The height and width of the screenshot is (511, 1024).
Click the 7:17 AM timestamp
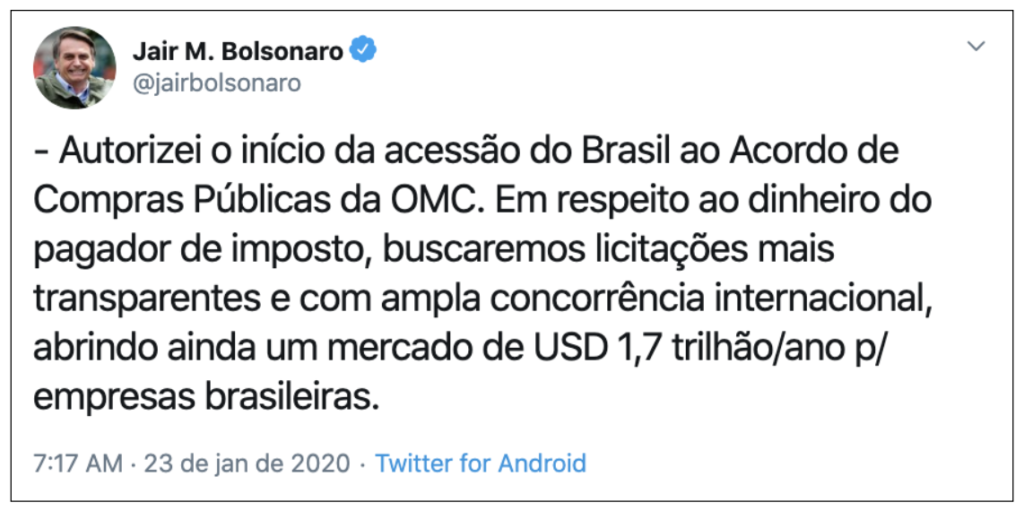coord(77,464)
